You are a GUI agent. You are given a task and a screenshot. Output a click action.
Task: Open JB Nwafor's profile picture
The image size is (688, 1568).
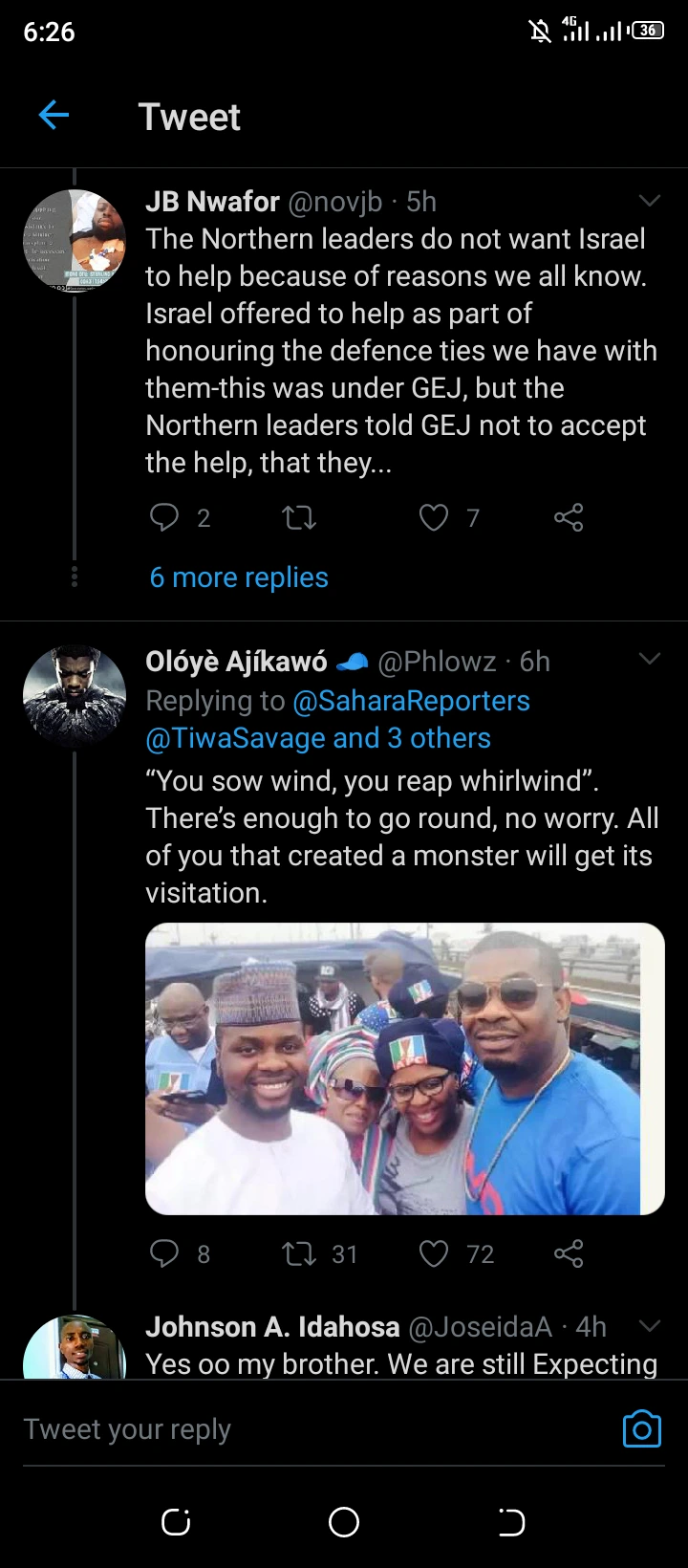pyautogui.click(x=75, y=240)
